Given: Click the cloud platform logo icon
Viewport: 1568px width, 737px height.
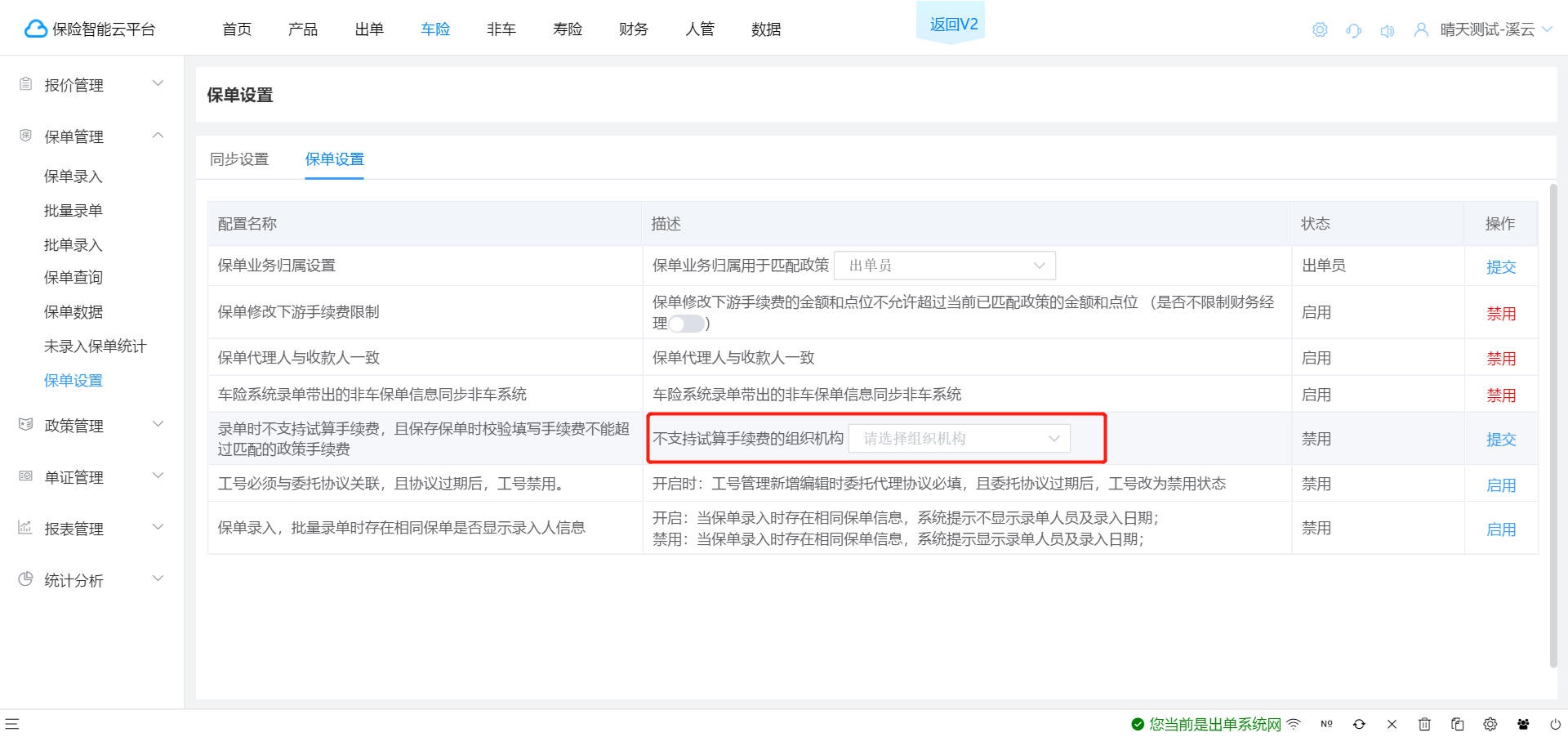Looking at the screenshot, I should [35, 29].
